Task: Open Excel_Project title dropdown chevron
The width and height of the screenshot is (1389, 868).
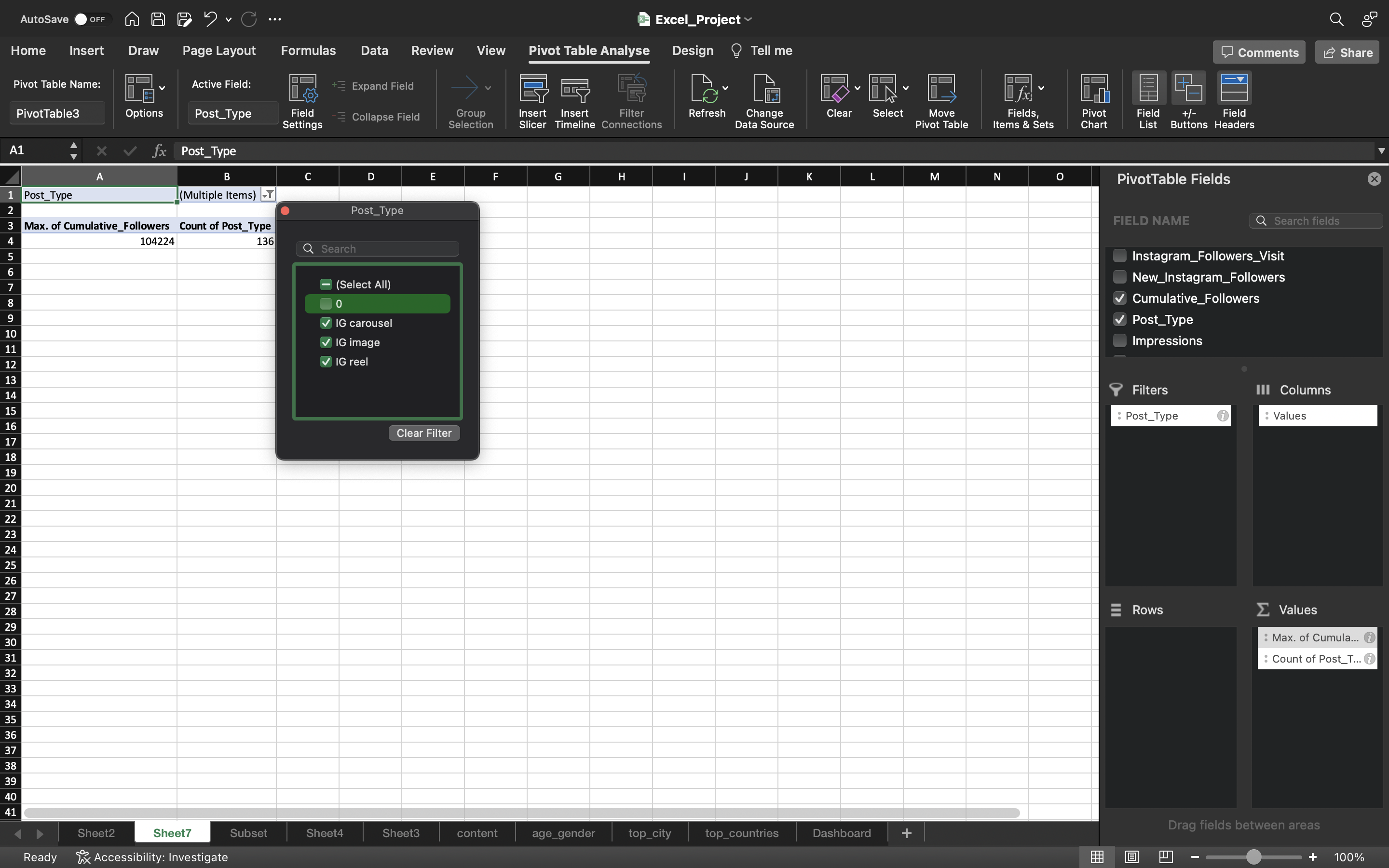Action: pos(748,19)
